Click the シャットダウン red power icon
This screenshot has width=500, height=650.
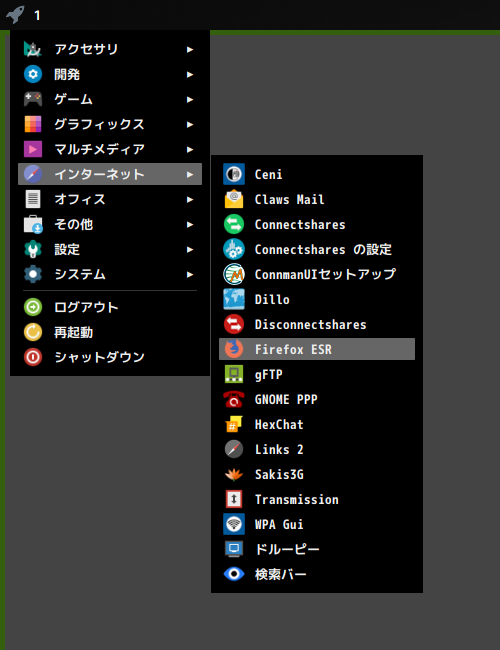33,357
